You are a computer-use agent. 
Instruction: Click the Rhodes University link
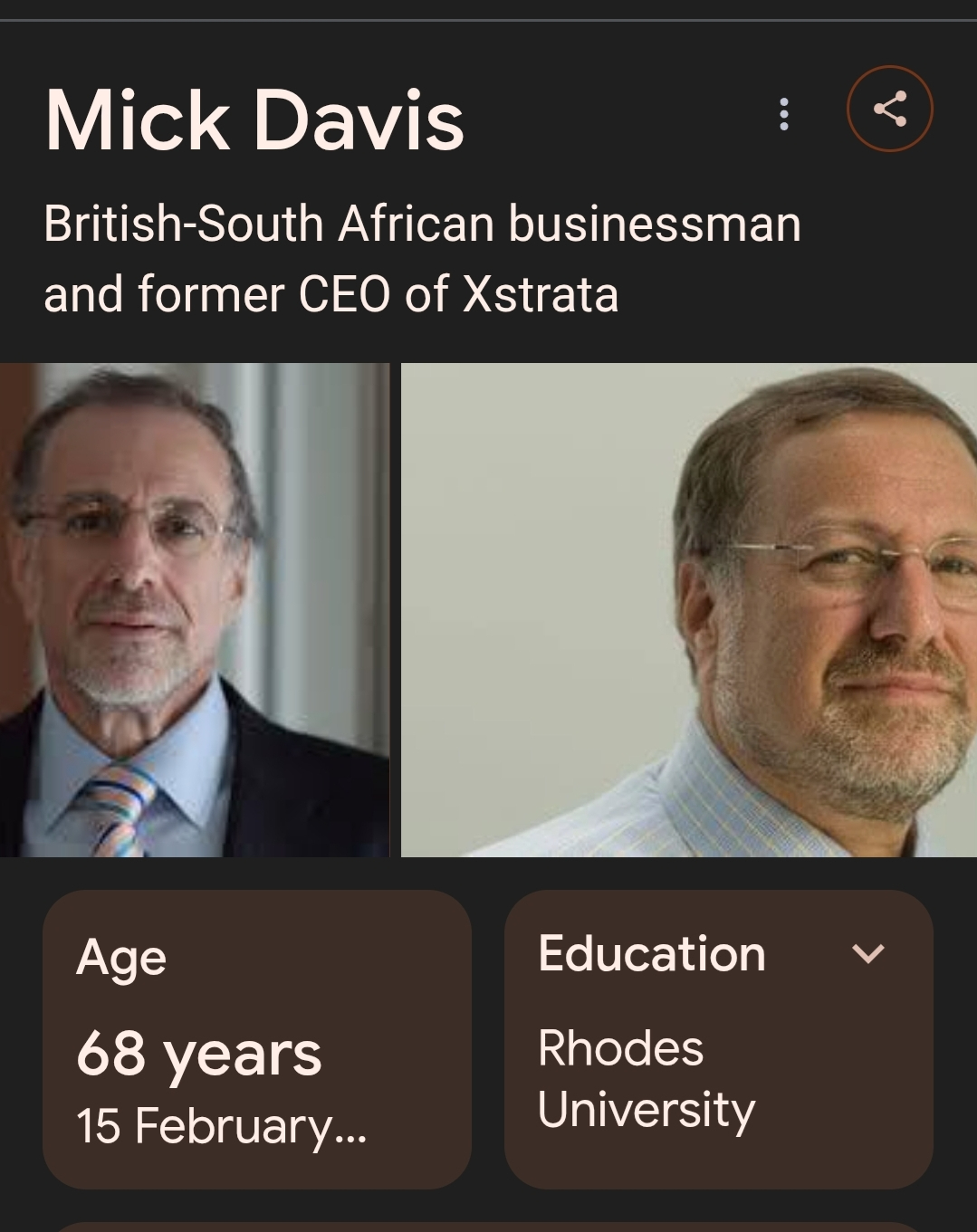coord(646,1078)
